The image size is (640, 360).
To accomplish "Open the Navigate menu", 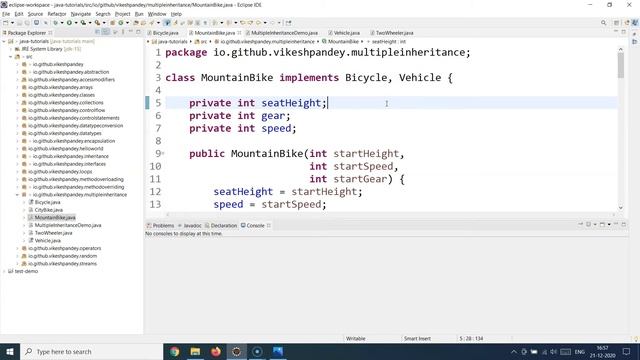I will (x=81, y=14).
